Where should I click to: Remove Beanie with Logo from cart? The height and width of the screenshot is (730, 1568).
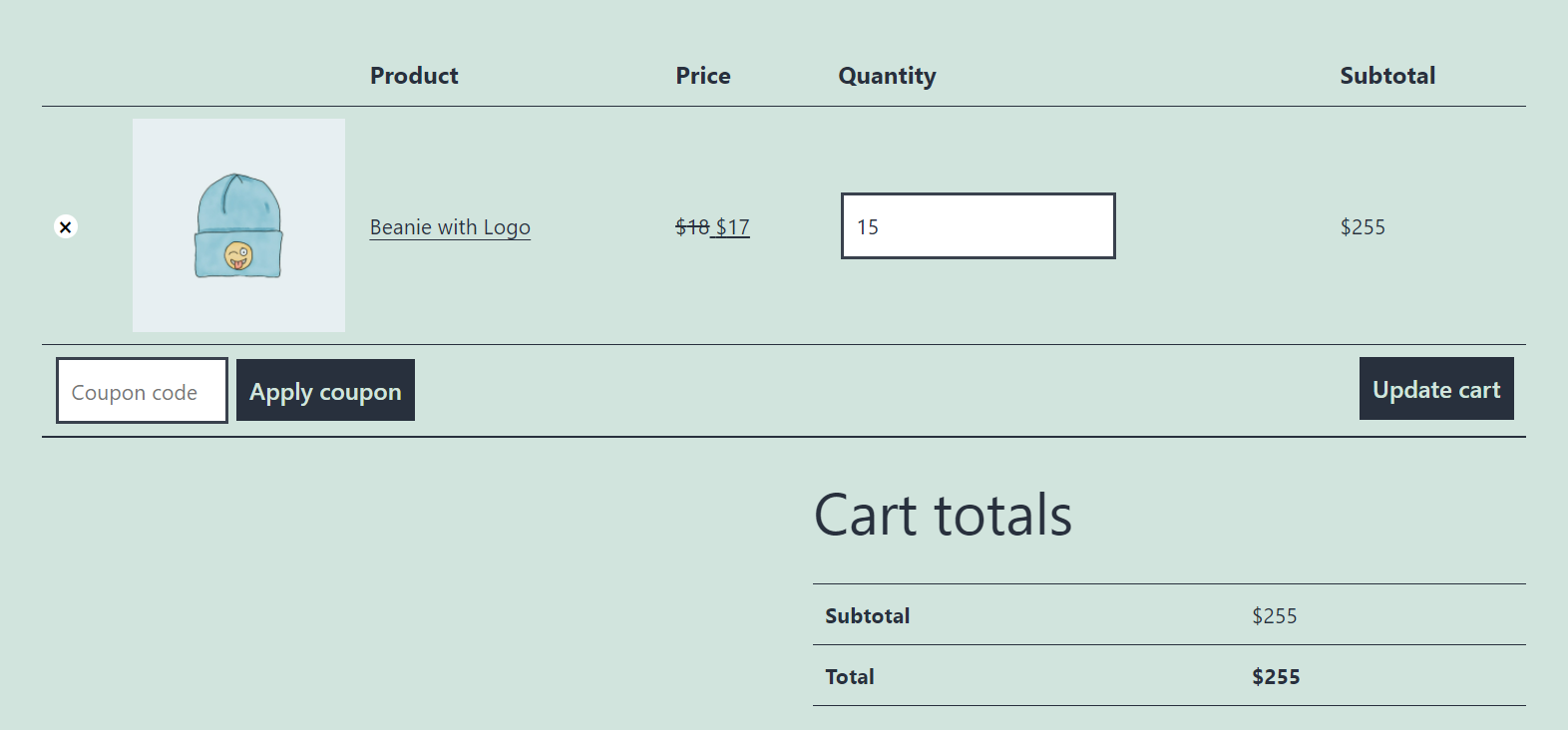pyautogui.click(x=65, y=227)
